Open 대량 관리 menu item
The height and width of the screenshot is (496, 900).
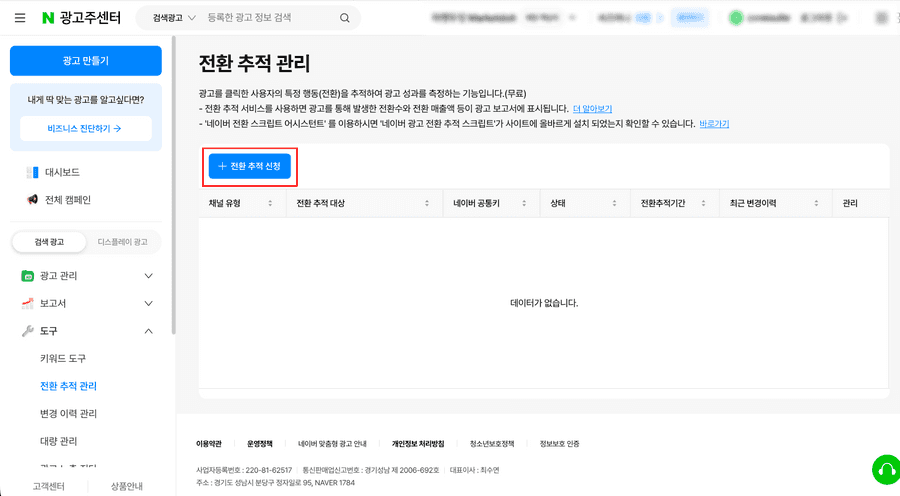click(x=58, y=441)
